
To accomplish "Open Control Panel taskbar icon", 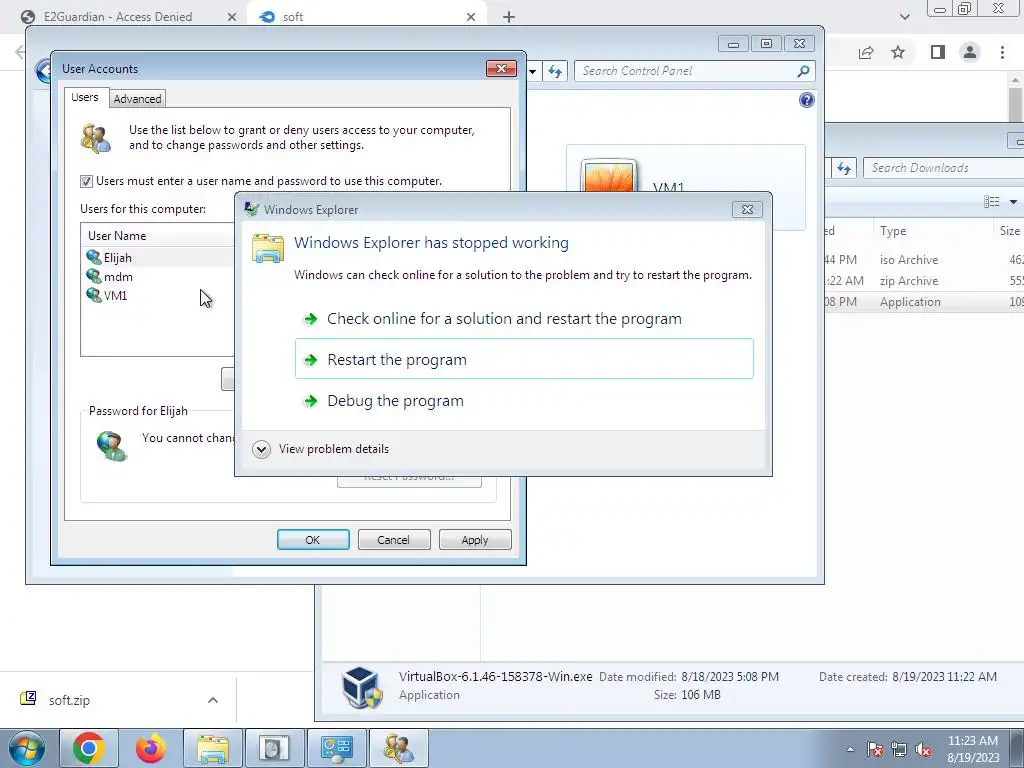I will [337, 748].
